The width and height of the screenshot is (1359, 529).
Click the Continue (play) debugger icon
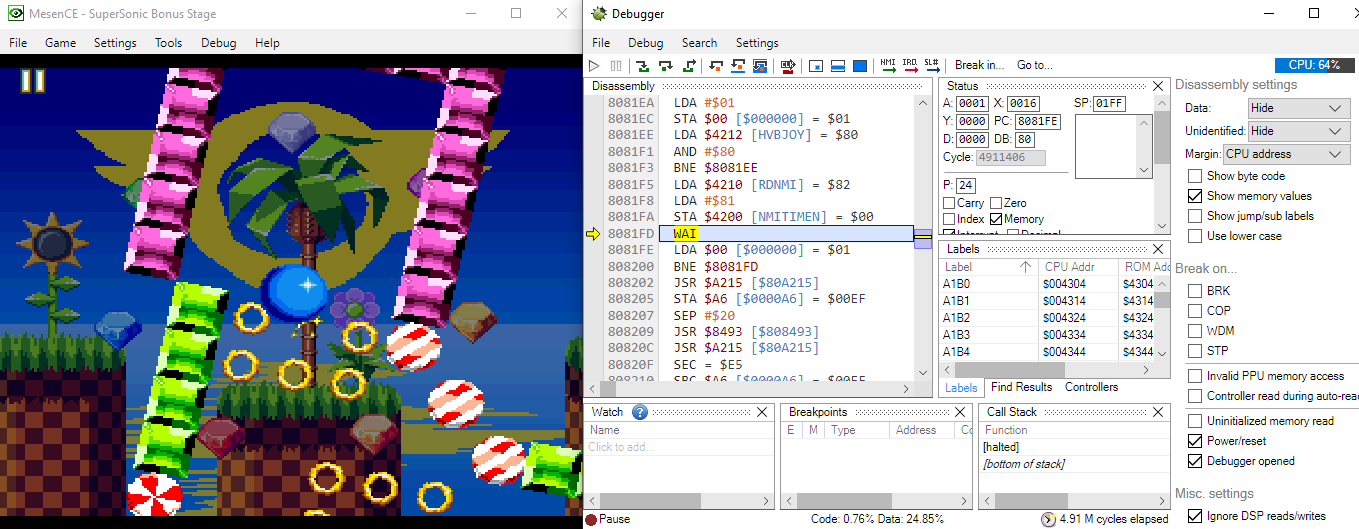pyautogui.click(x=595, y=66)
